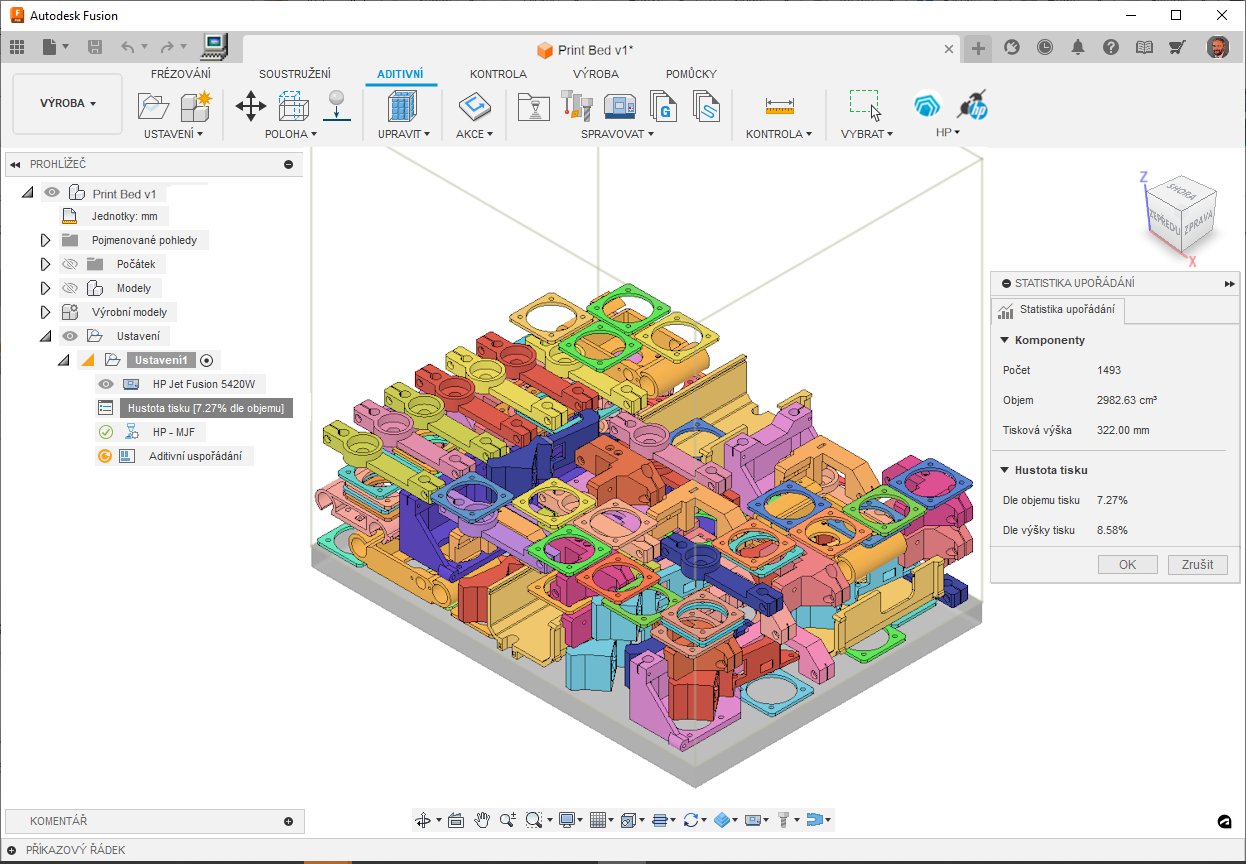
Task: Click the measure ruler icon above KONTROLA
Action: pyautogui.click(x=778, y=105)
